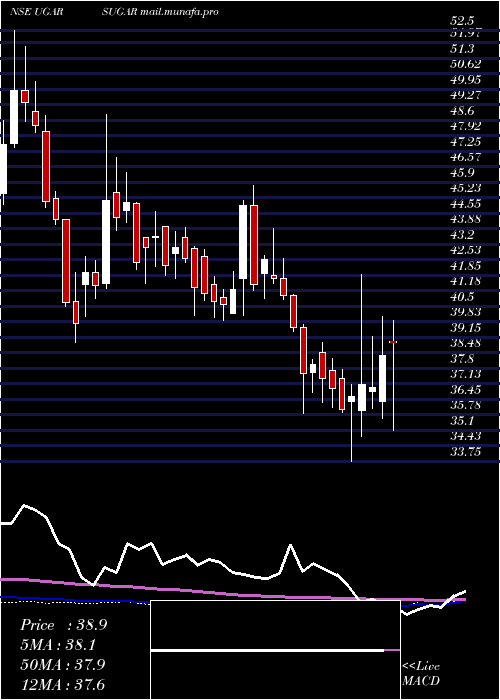Click the 49.27 price axis label
Screen dimensions: 500x700
point(466,95)
